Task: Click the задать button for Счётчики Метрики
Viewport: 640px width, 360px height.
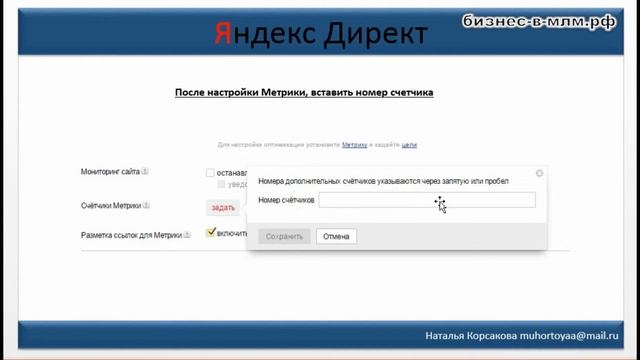Action: click(x=223, y=208)
